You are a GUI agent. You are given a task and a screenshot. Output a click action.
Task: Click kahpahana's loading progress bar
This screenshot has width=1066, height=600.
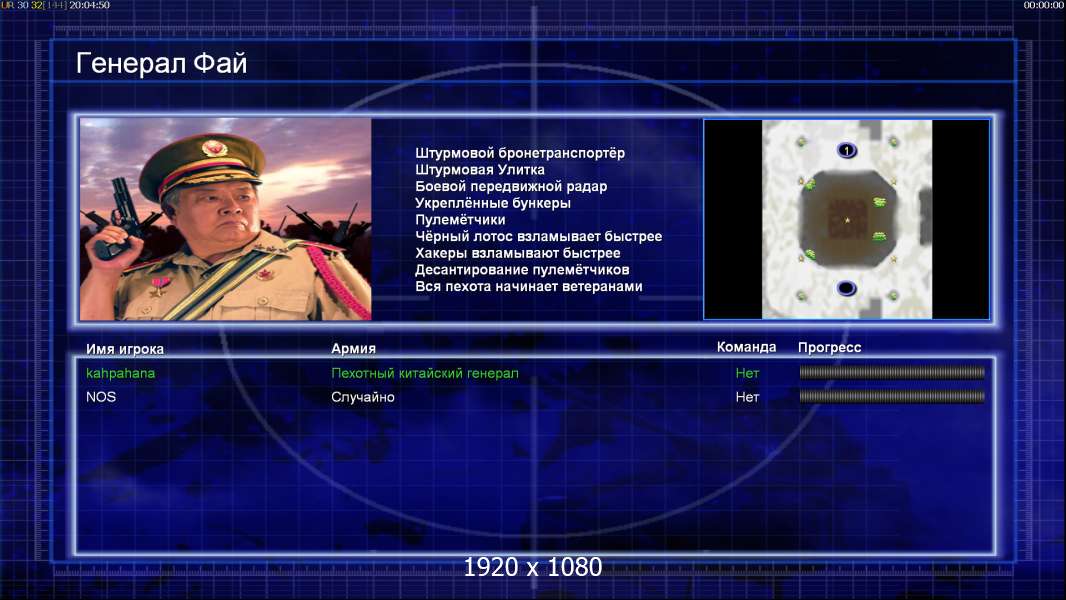click(x=892, y=372)
